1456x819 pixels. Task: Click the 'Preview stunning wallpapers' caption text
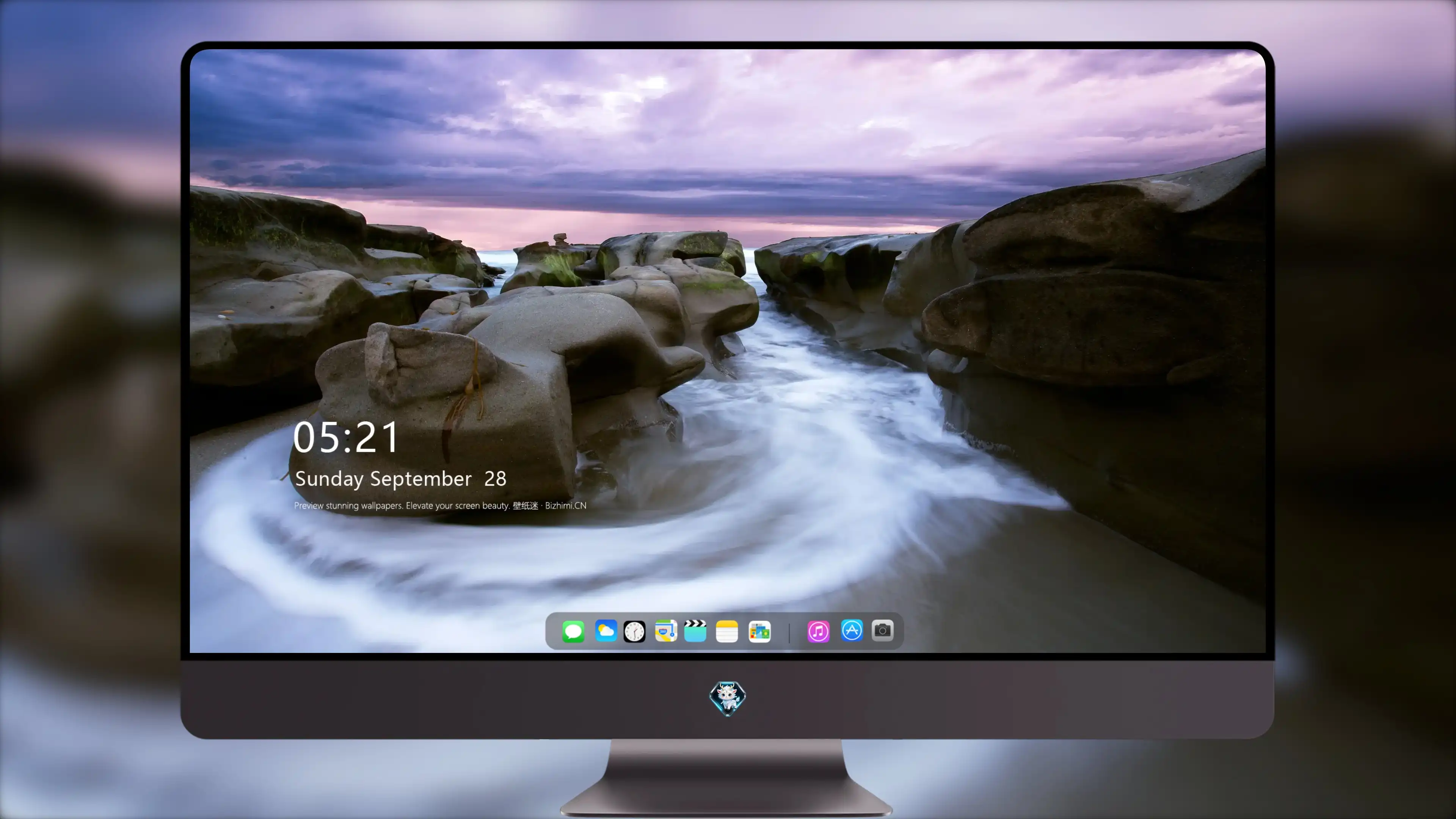(440, 505)
